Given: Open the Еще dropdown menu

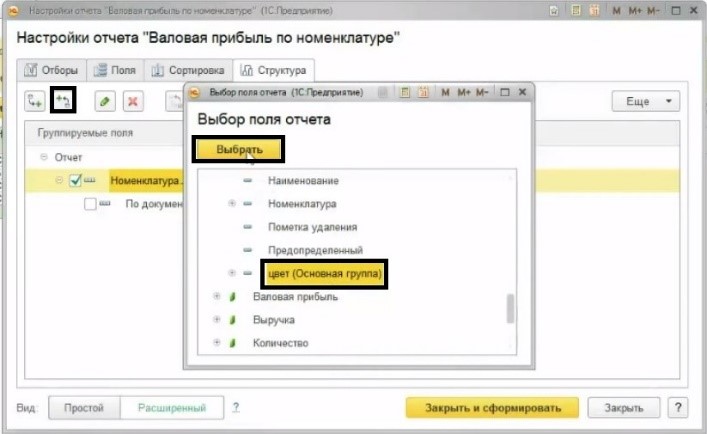Looking at the screenshot, I should pyautogui.click(x=645, y=101).
